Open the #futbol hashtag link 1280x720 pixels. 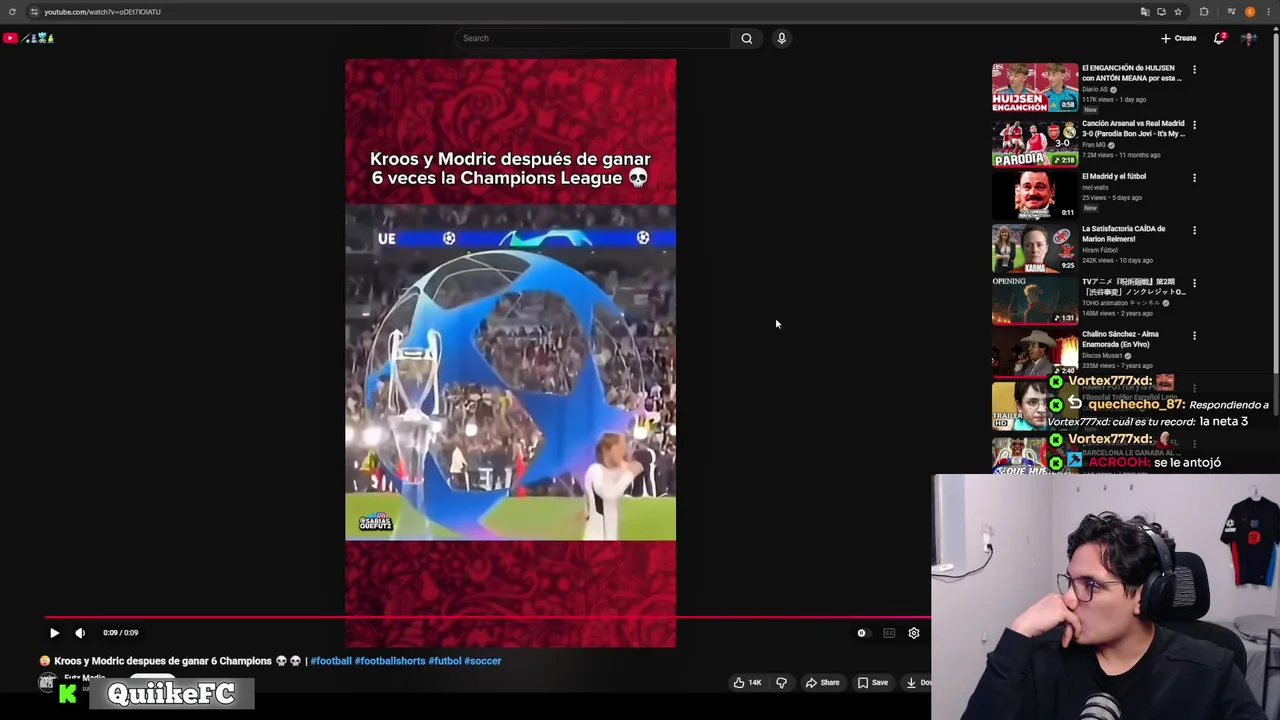(x=445, y=661)
